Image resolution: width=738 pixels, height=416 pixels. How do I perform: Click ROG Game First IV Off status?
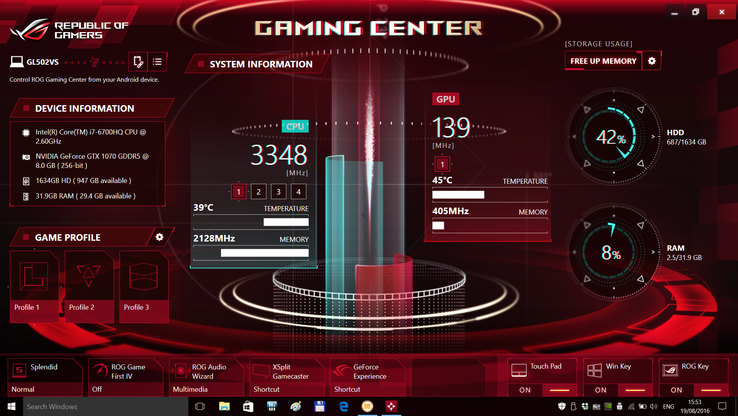[x=97, y=389]
